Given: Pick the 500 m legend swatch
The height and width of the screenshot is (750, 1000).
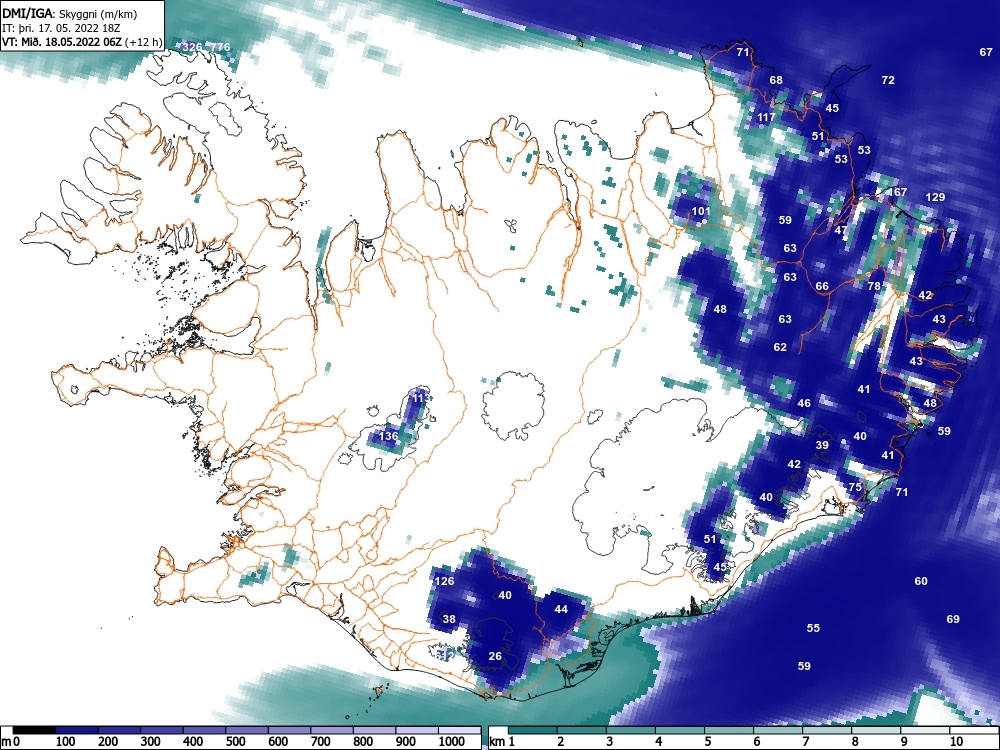Looking at the screenshot, I should [x=247, y=730].
